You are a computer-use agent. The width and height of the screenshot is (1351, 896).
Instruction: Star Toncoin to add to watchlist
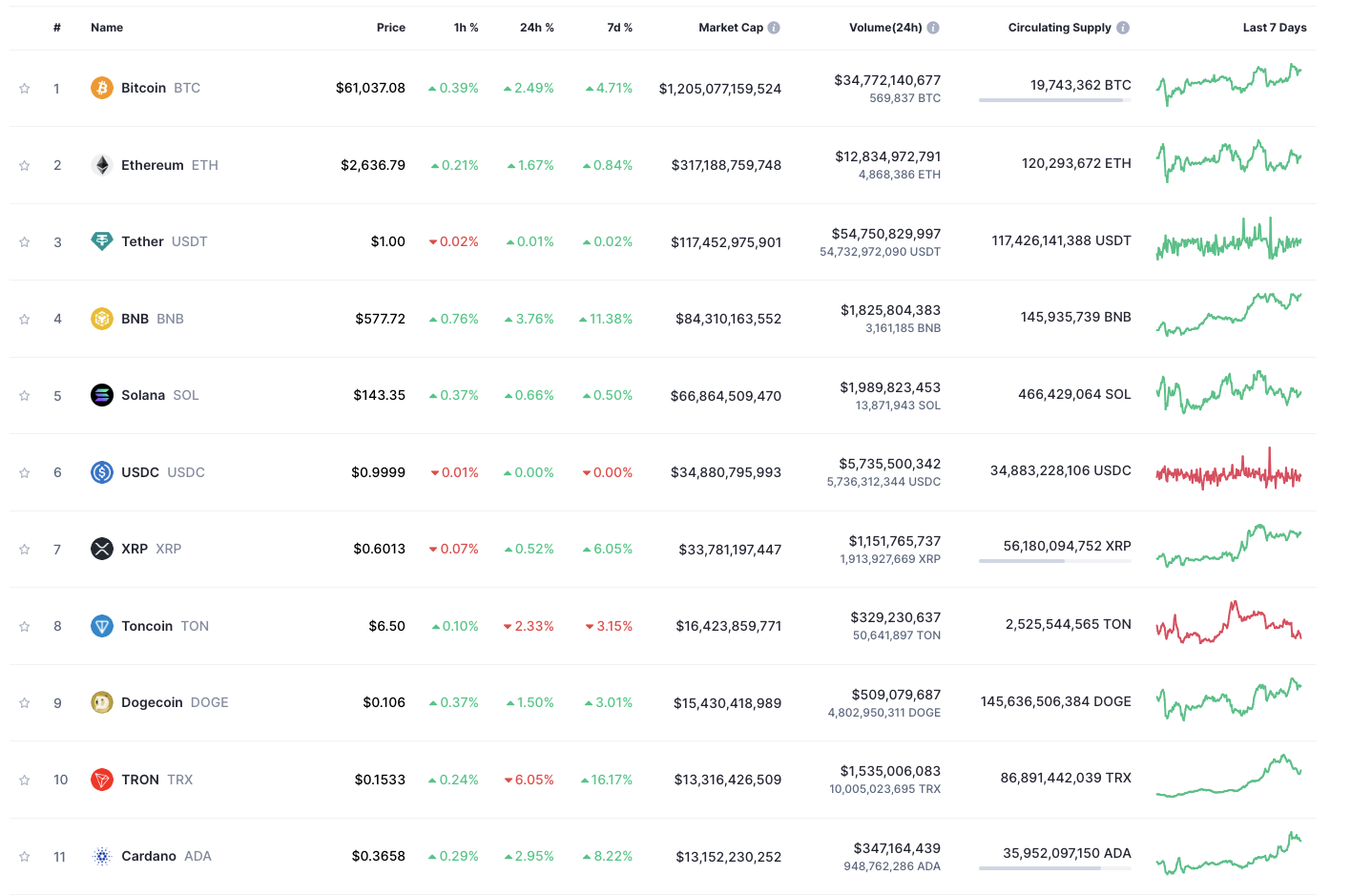(25, 626)
